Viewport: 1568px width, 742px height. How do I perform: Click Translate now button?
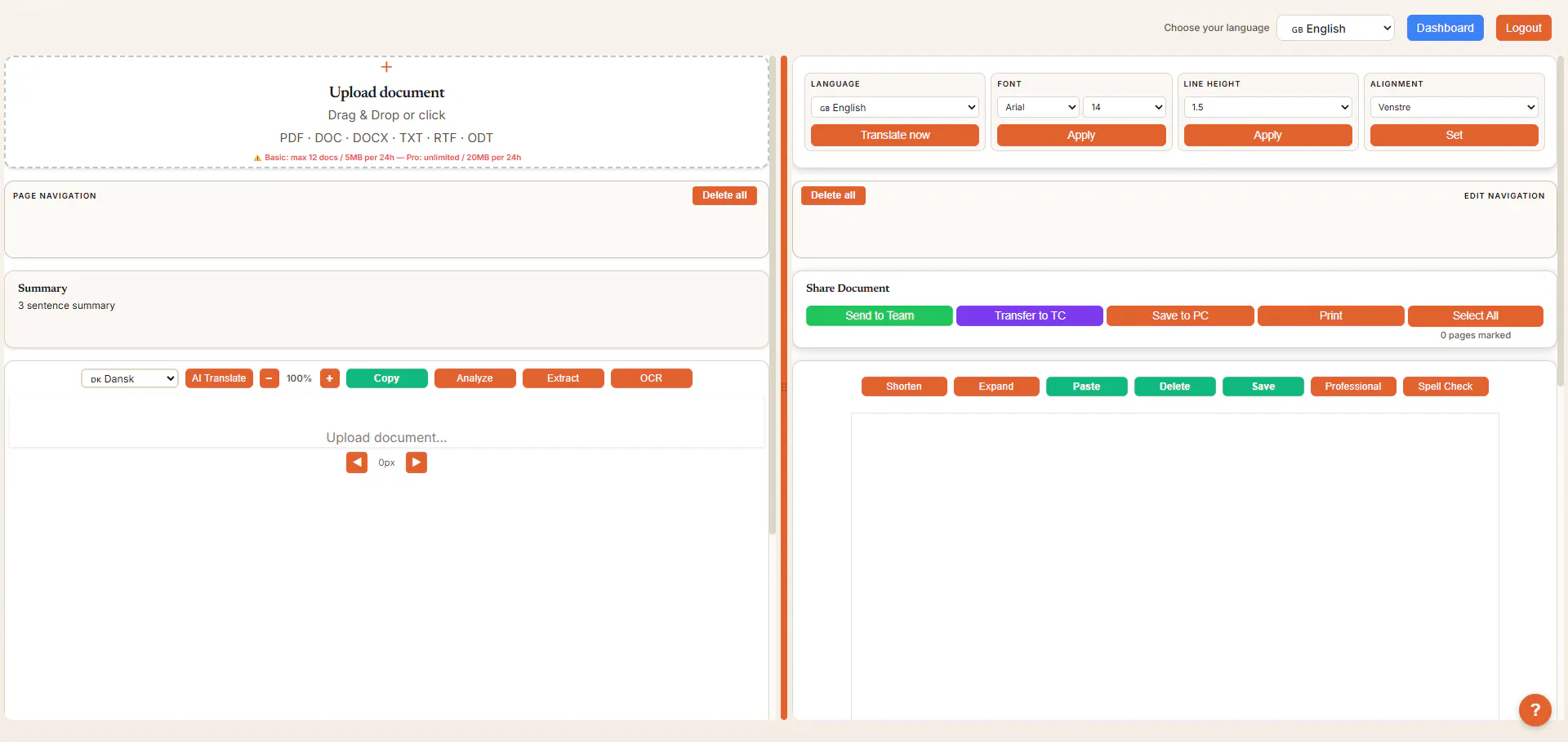895,135
